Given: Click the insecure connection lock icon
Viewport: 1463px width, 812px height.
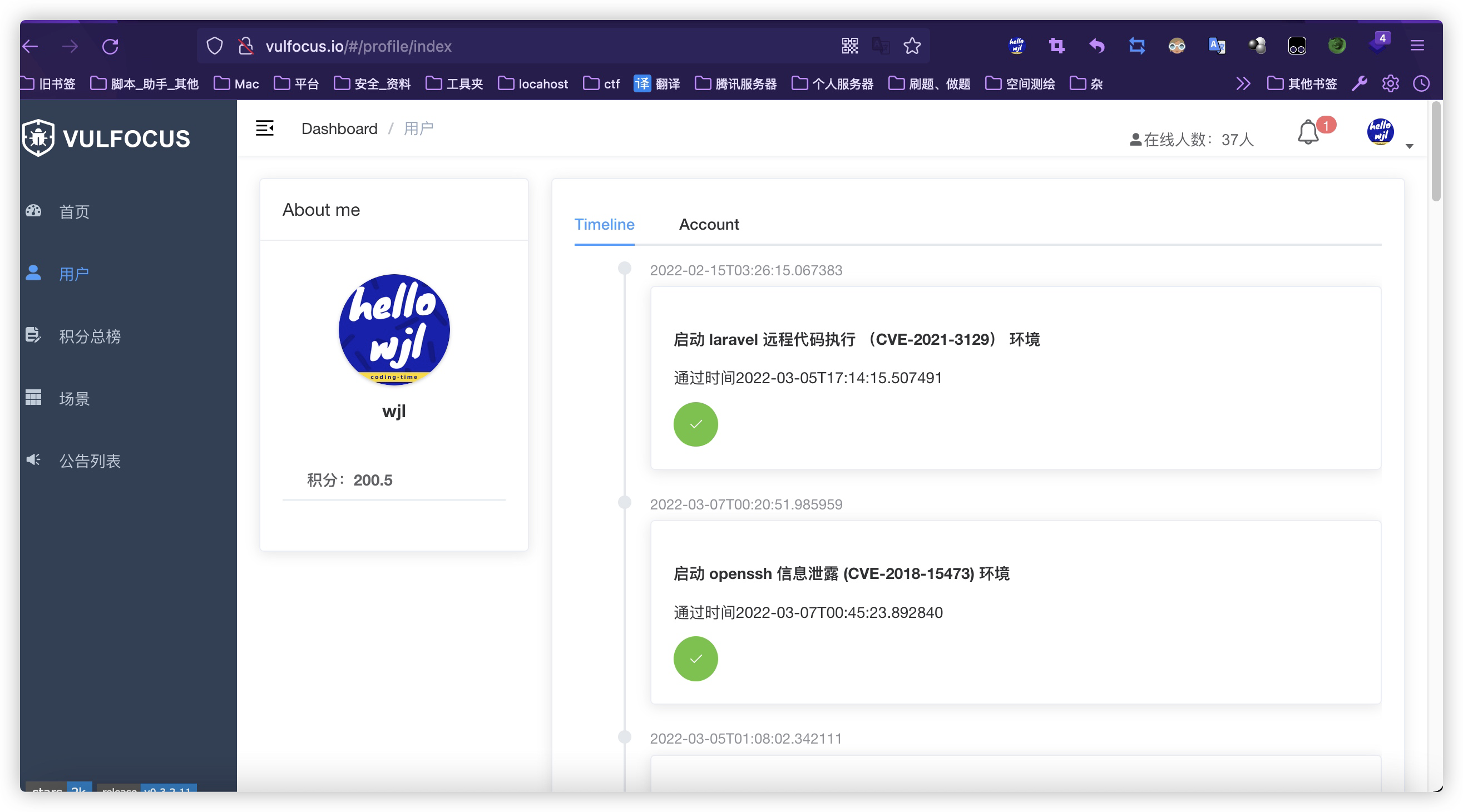Looking at the screenshot, I should click(x=245, y=46).
